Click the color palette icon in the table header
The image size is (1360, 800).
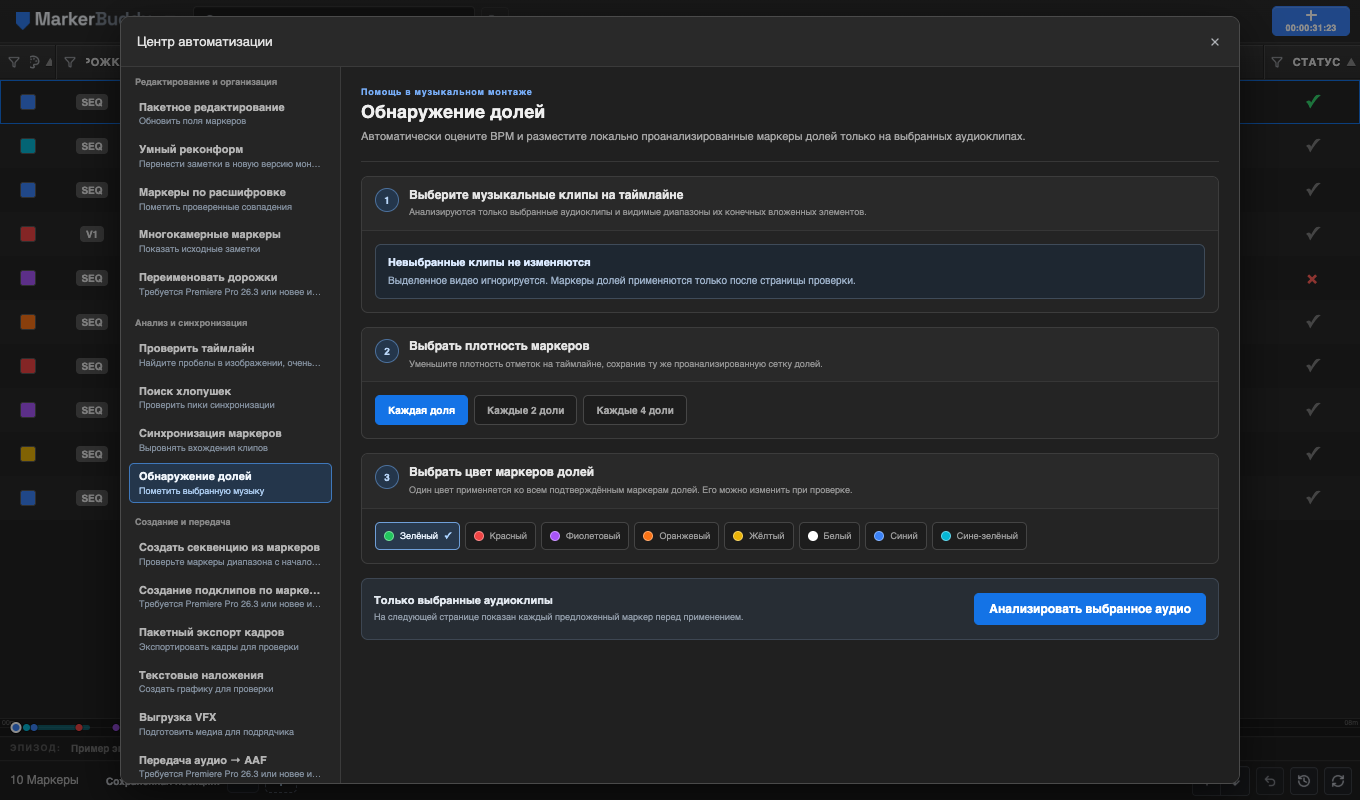coord(34,62)
